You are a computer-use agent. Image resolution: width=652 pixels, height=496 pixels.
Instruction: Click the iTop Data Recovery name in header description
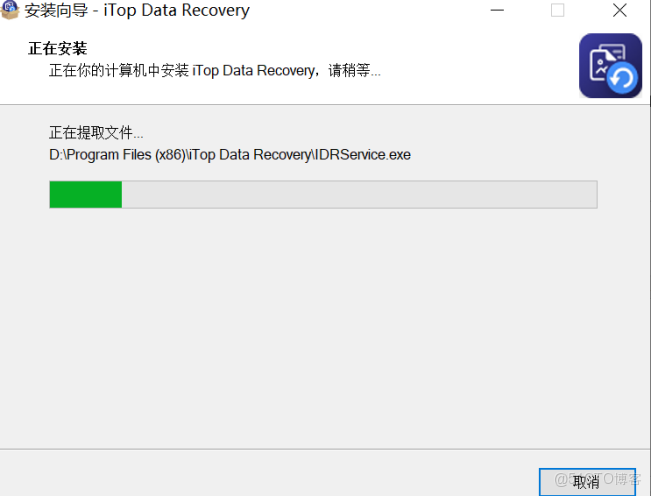(x=253, y=70)
